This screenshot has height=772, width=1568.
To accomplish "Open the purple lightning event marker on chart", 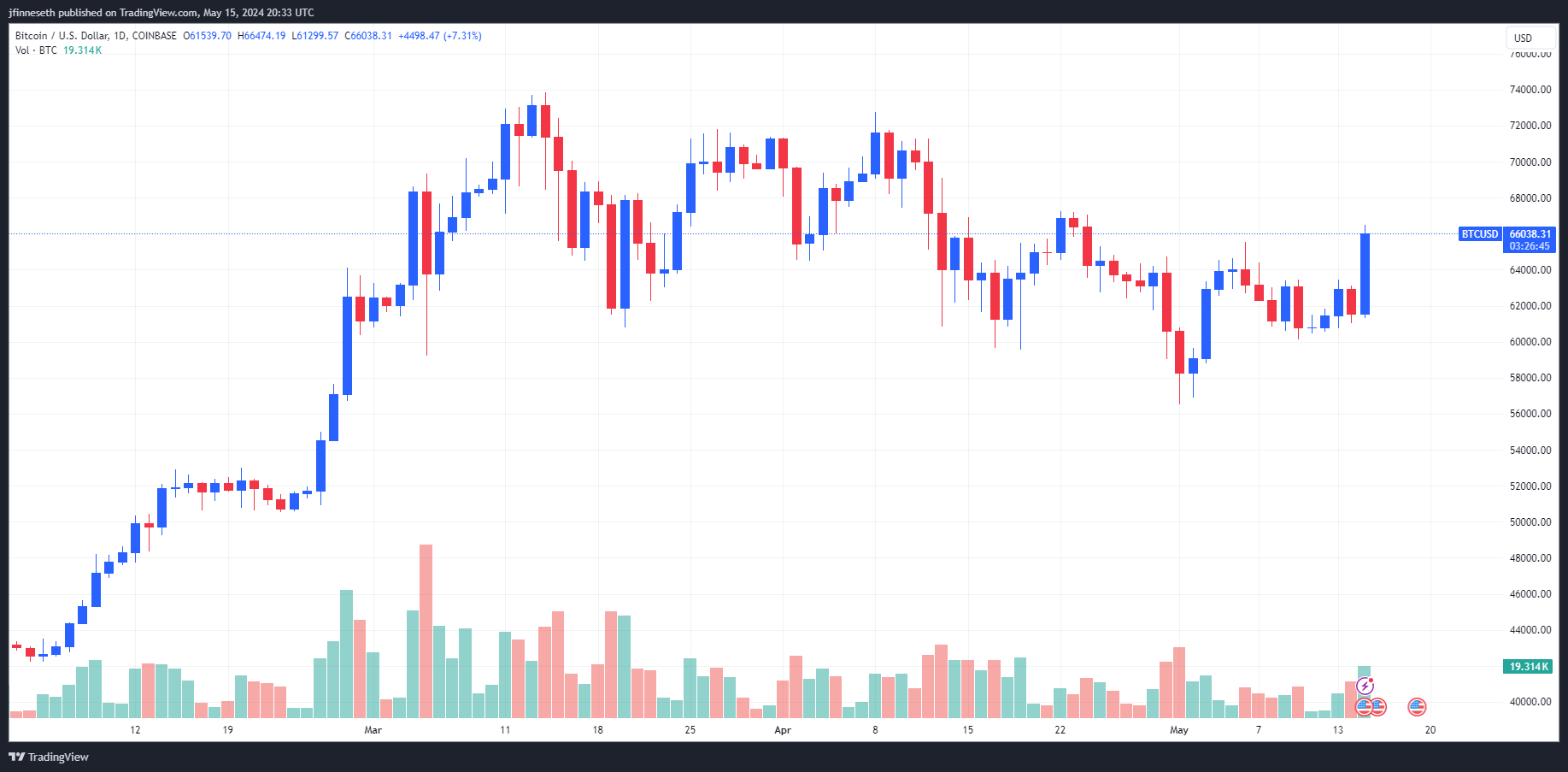I will pos(1365,684).
